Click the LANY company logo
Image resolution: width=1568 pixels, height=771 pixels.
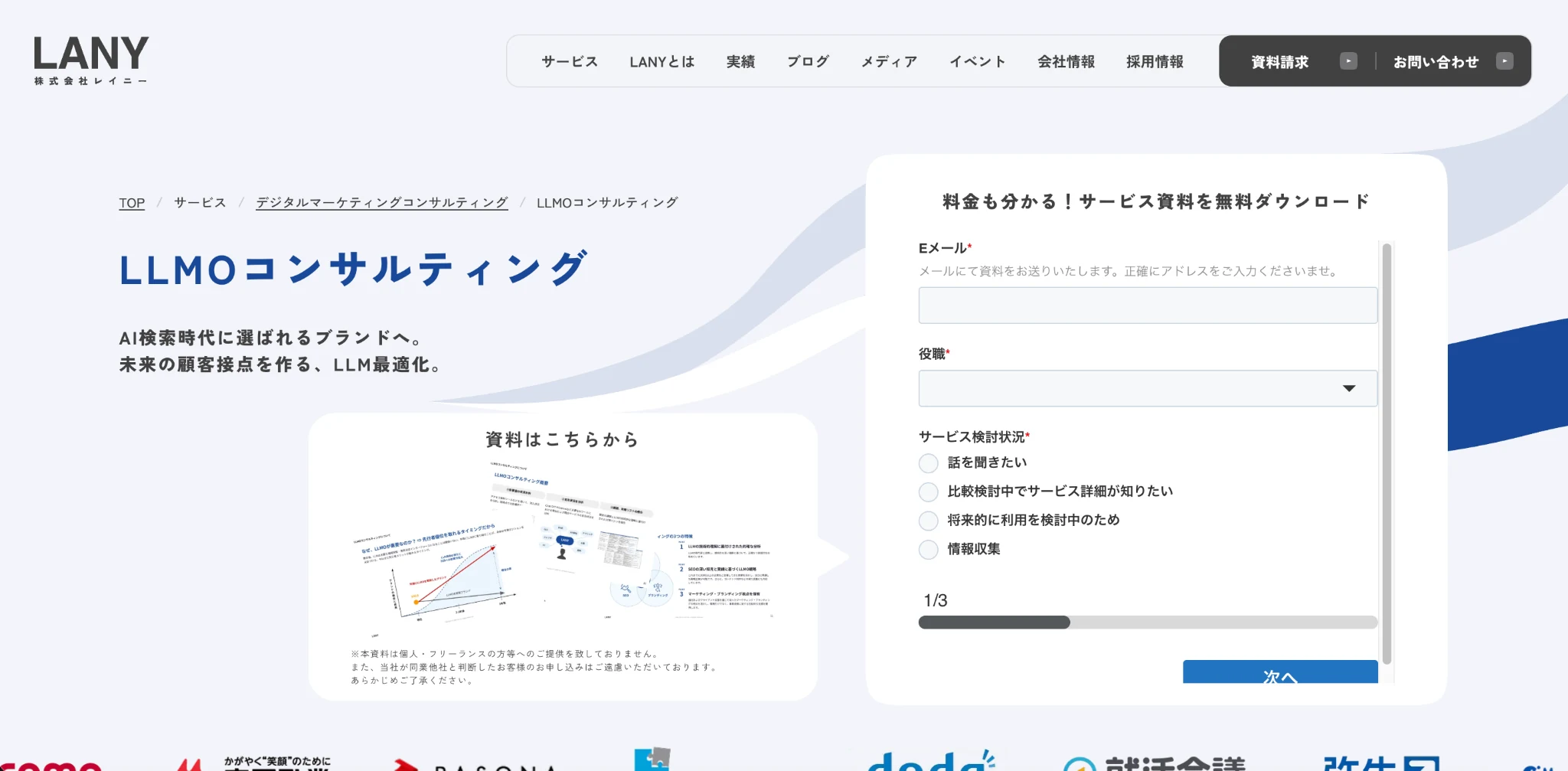coord(91,60)
